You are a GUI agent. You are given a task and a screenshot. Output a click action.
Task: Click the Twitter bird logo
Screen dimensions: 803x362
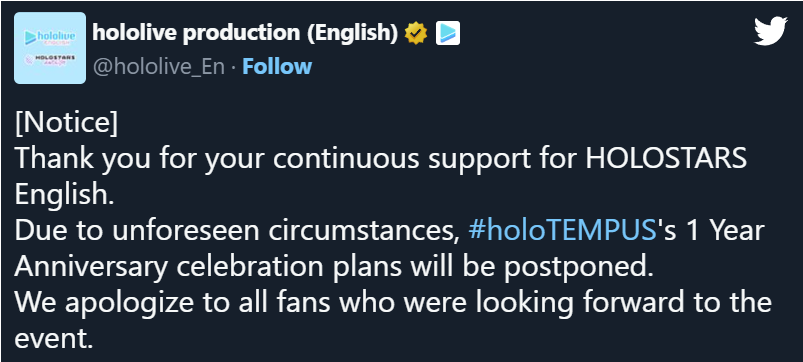(x=770, y=31)
